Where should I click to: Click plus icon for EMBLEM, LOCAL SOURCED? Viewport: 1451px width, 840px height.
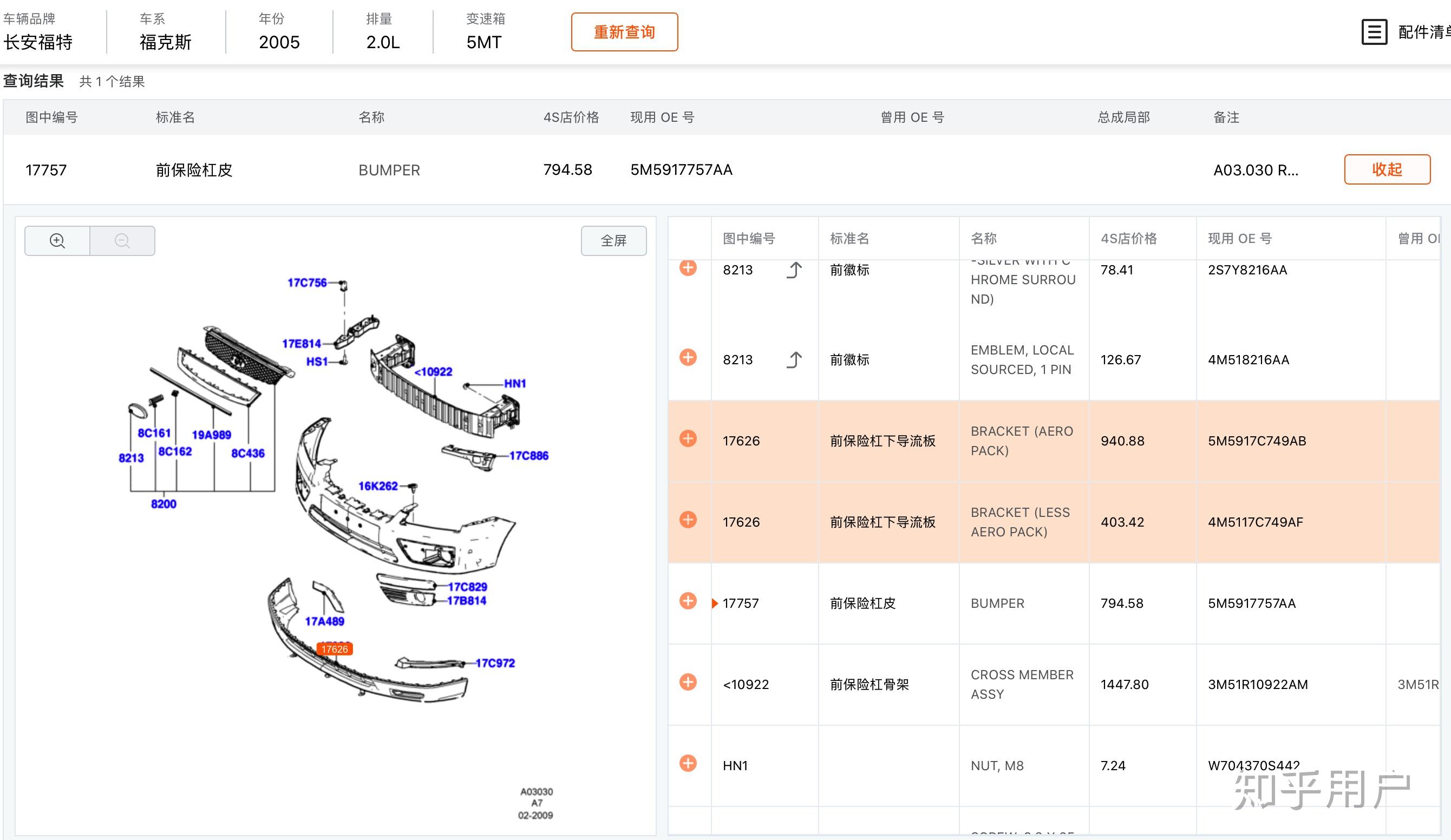(x=688, y=358)
